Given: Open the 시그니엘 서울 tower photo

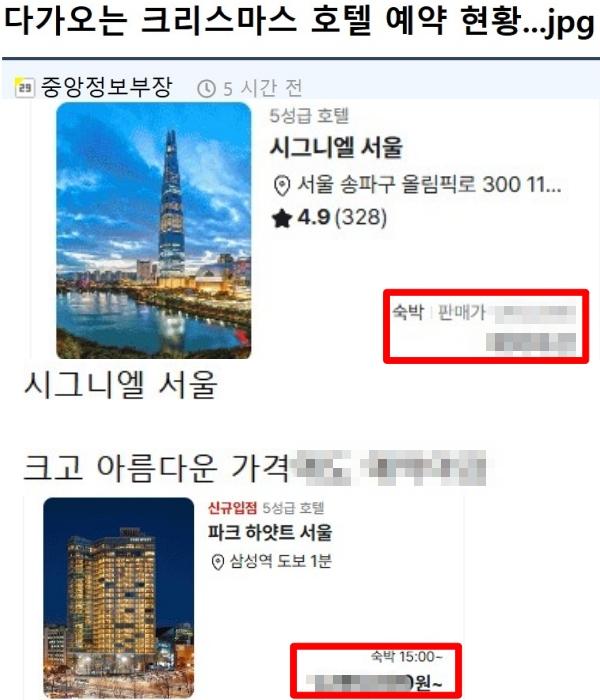Looking at the screenshot, I should 154,230.
